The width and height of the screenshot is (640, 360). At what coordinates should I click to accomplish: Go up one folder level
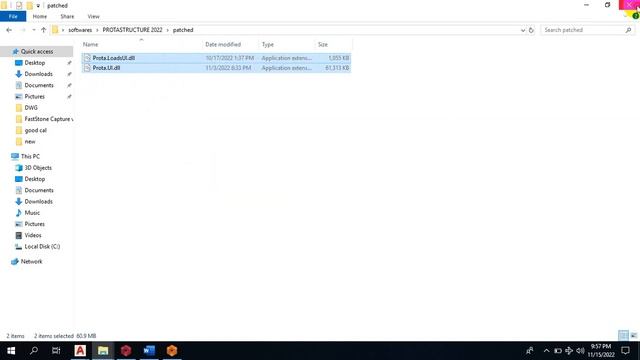pos(43,30)
